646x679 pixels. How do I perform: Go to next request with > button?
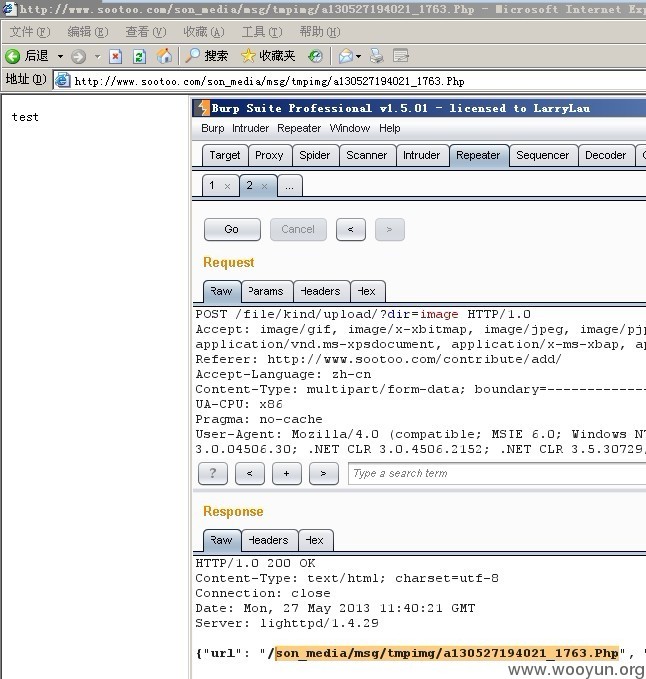(x=390, y=230)
